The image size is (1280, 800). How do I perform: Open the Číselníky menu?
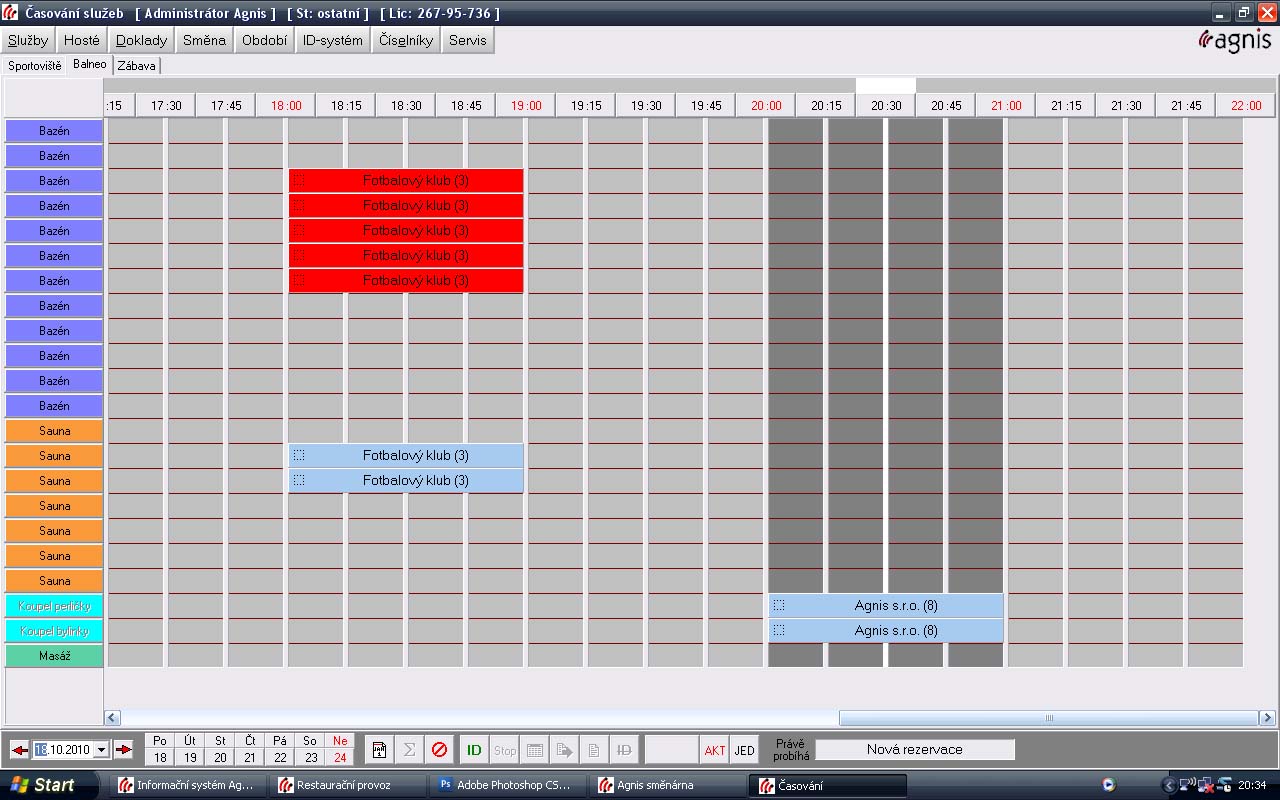point(406,40)
